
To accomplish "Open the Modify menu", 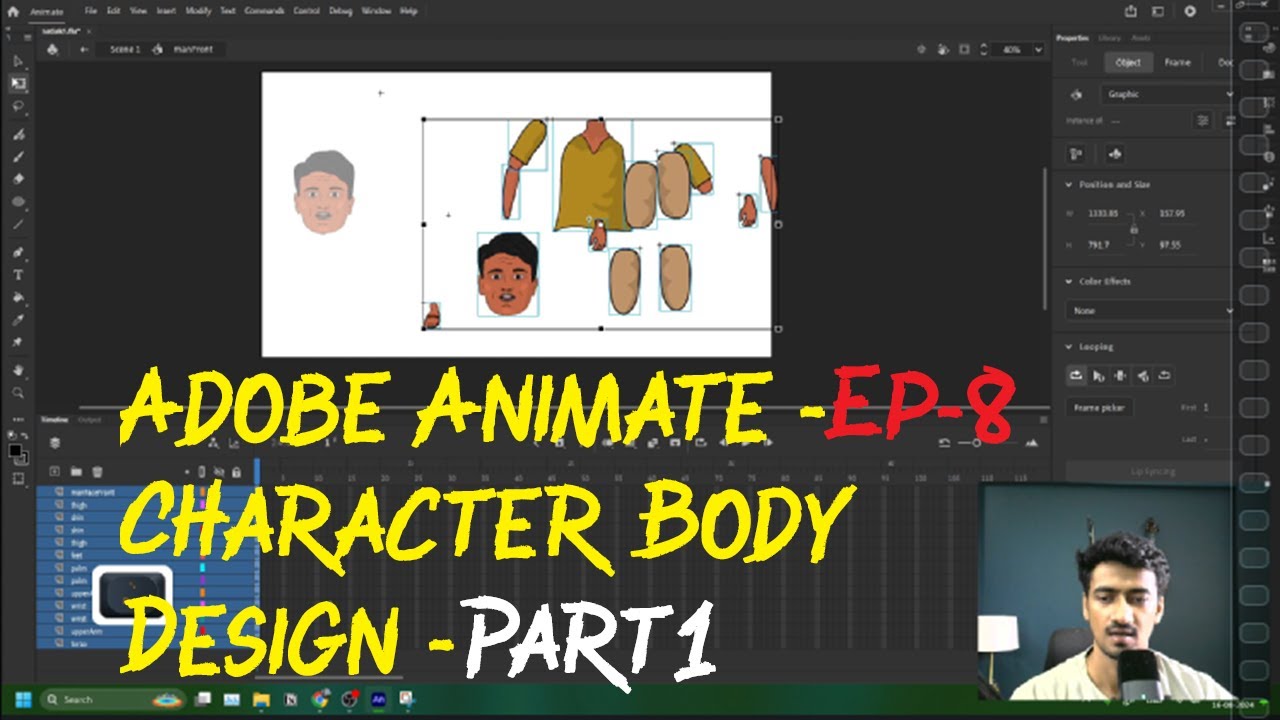I will tap(198, 11).
